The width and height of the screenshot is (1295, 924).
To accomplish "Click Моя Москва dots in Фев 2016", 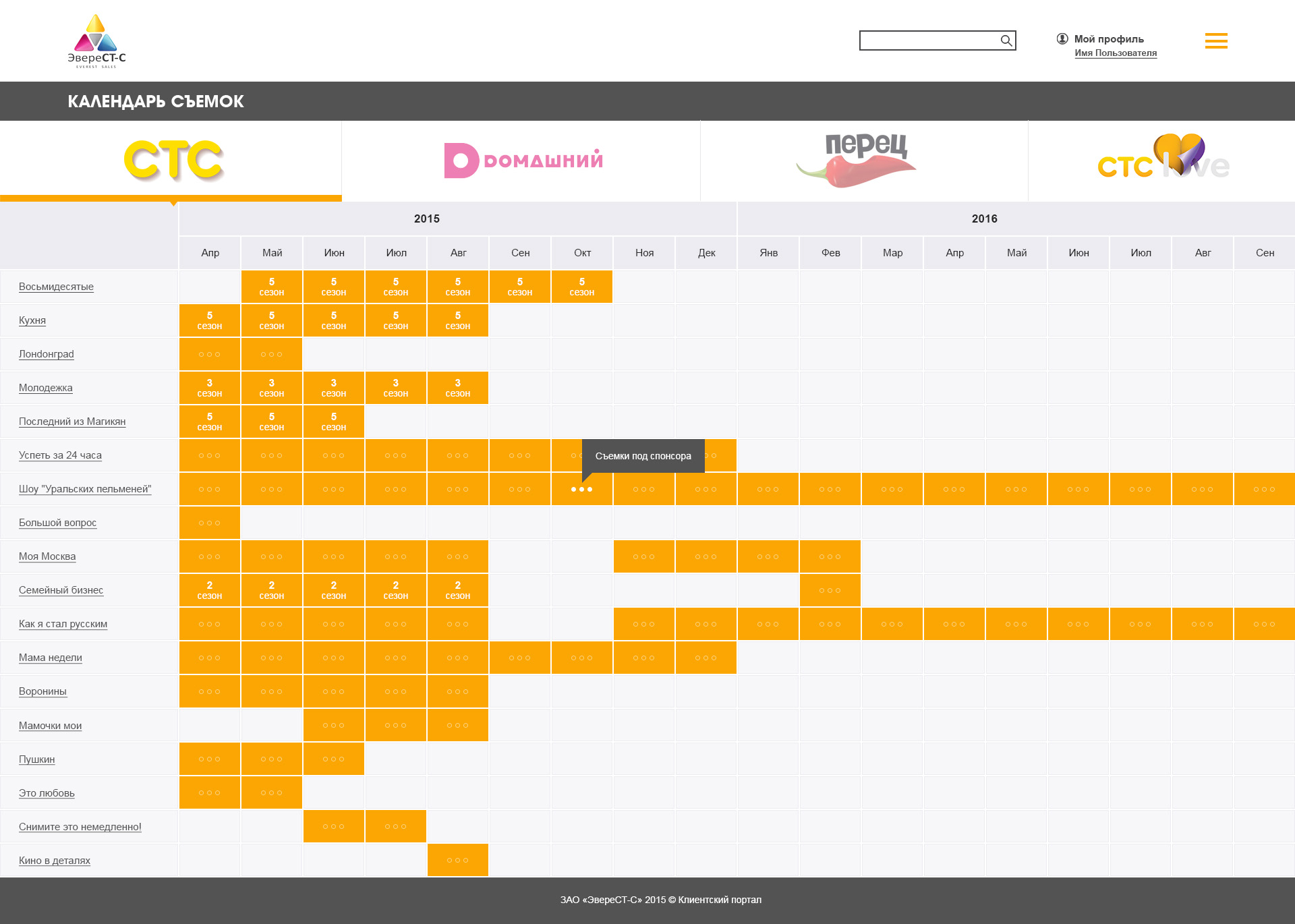I will (830, 556).
